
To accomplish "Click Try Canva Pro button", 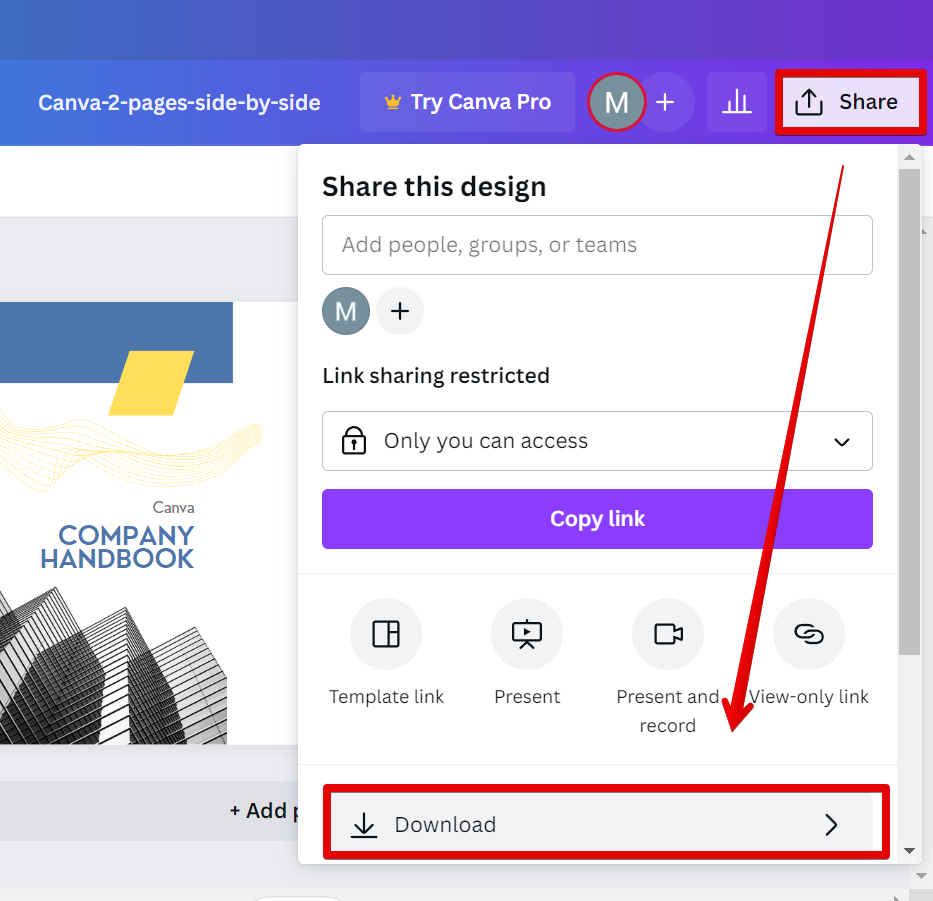I will point(467,102).
